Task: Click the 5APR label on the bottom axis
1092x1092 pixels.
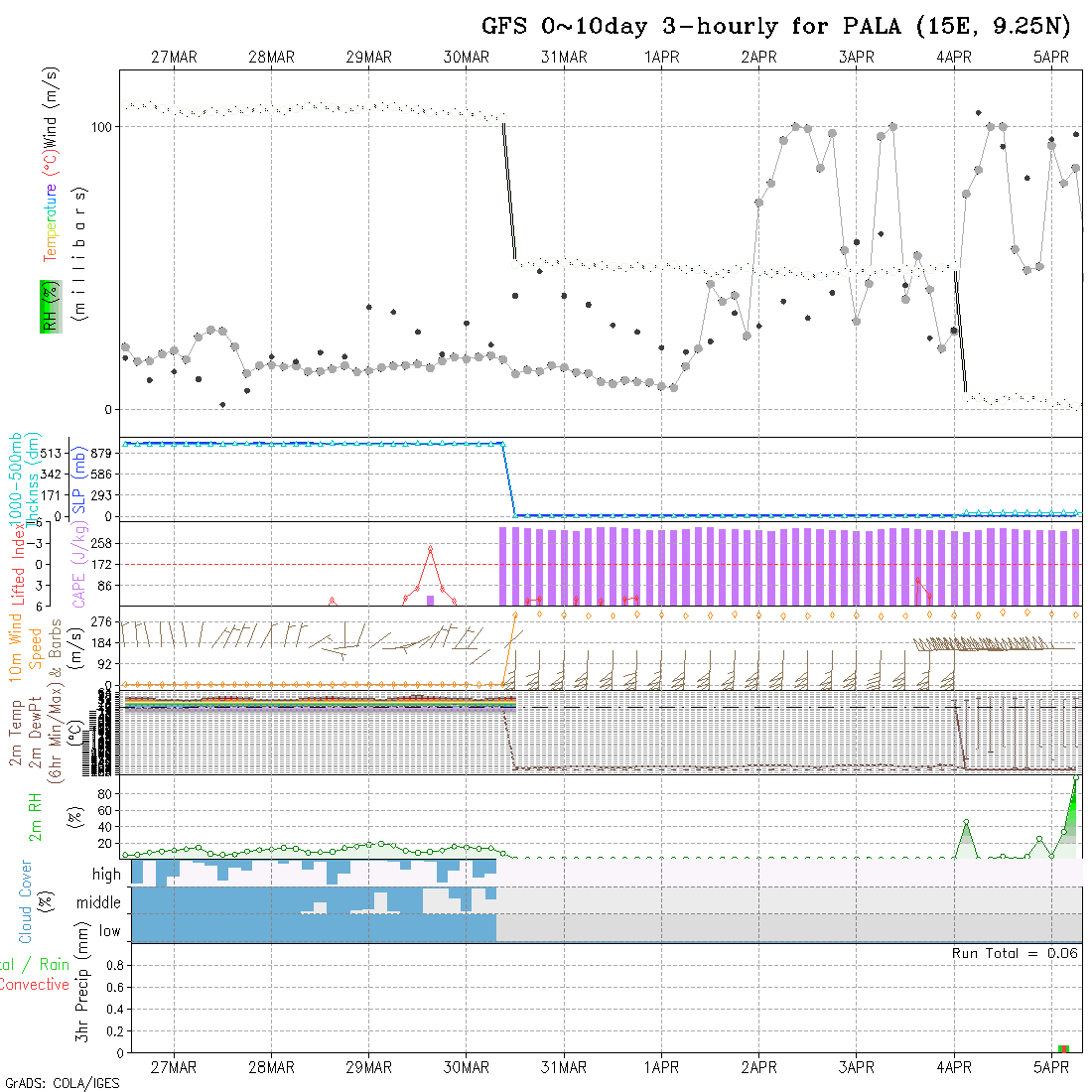Action: click(x=1051, y=1067)
